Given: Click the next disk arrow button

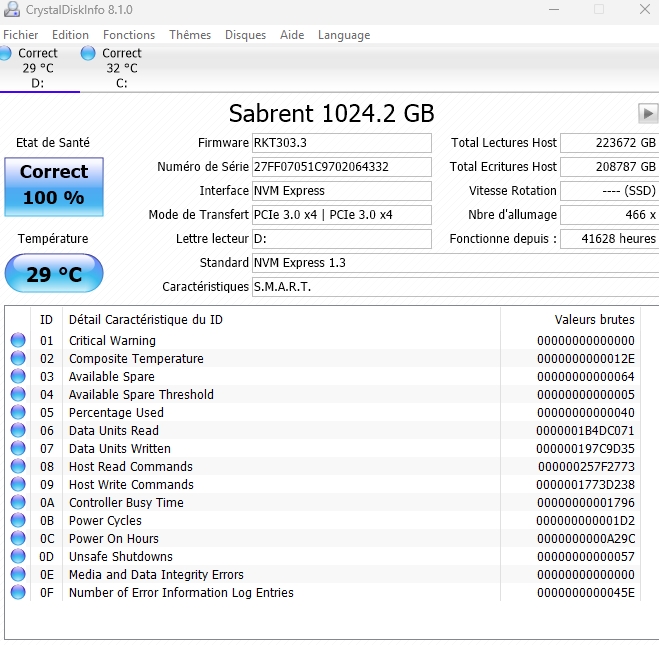Looking at the screenshot, I should (x=648, y=114).
